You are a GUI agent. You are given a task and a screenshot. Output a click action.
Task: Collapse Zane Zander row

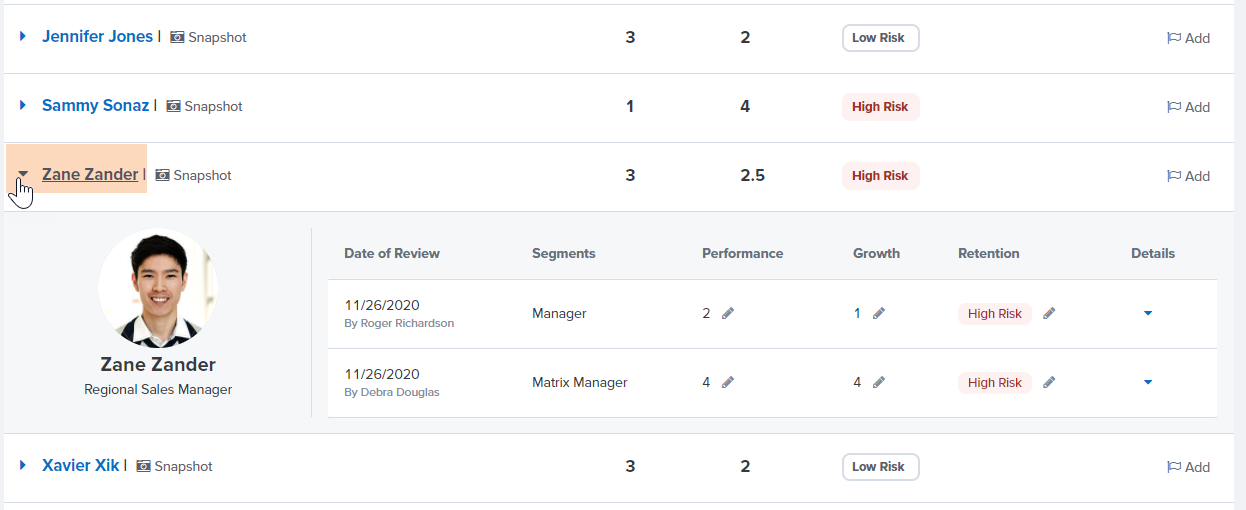[x=23, y=174]
